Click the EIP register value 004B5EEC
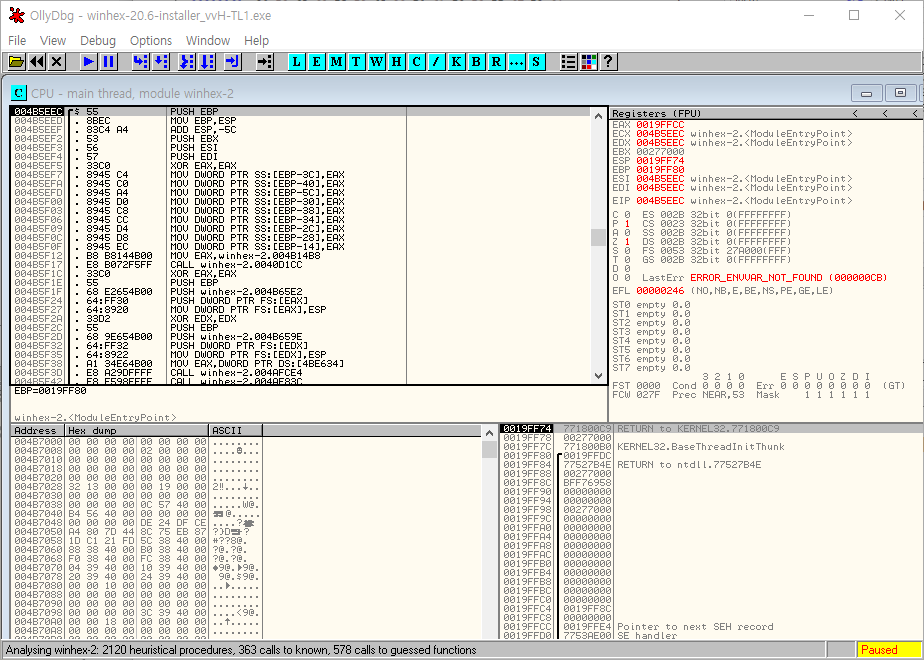 pyautogui.click(x=660, y=201)
